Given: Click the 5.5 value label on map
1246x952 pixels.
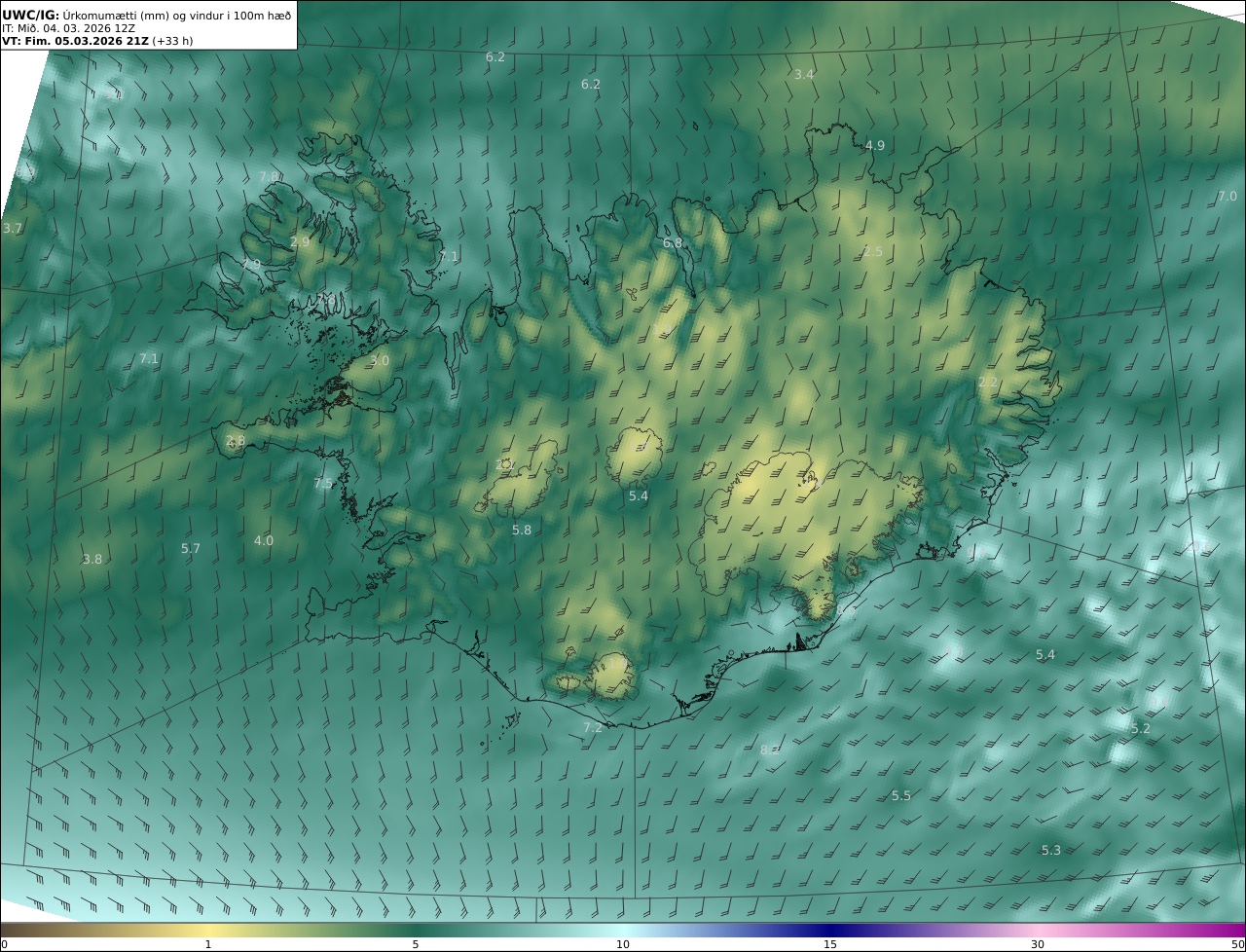Looking at the screenshot, I should (901, 796).
